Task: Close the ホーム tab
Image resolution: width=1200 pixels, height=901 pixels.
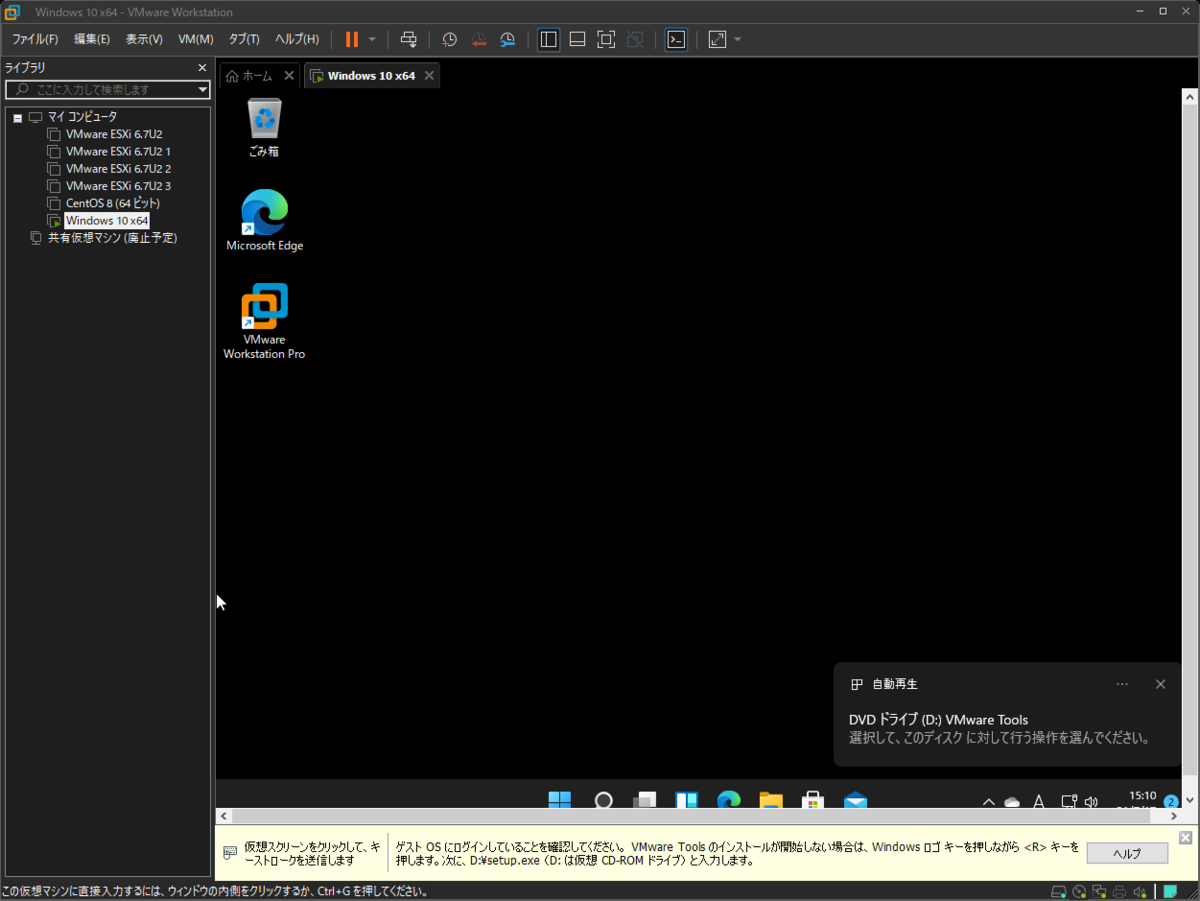Action: click(x=289, y=75)
